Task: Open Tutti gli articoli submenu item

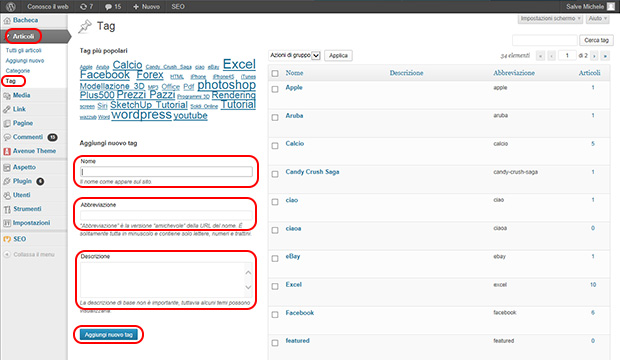Action: (x=23, y=51)
